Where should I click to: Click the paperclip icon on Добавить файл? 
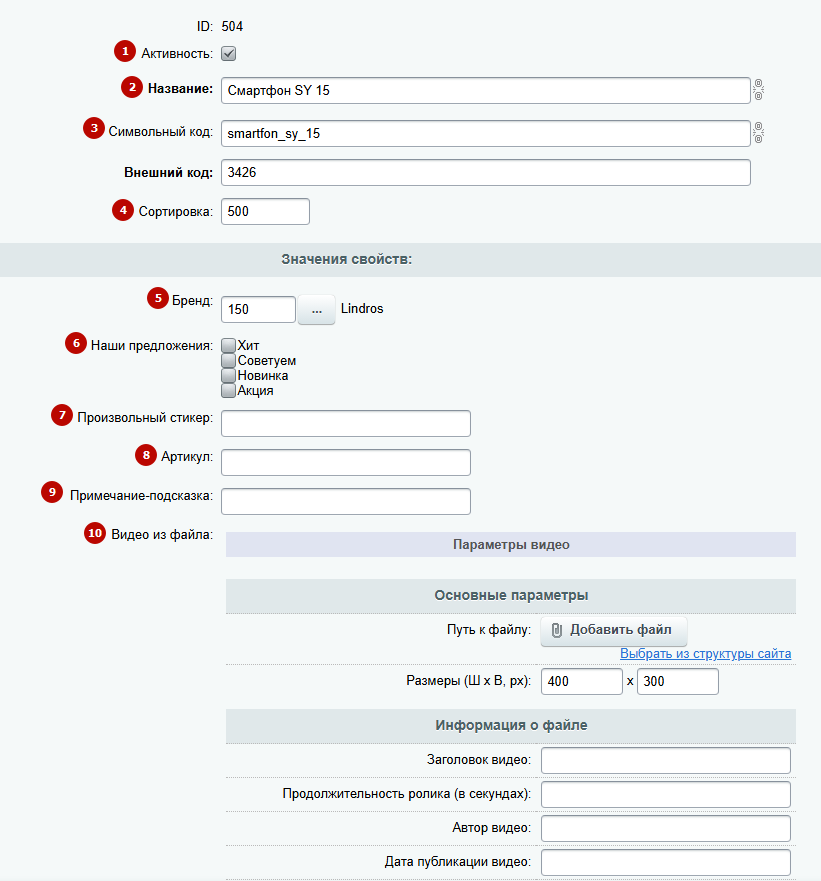(556, 630)
